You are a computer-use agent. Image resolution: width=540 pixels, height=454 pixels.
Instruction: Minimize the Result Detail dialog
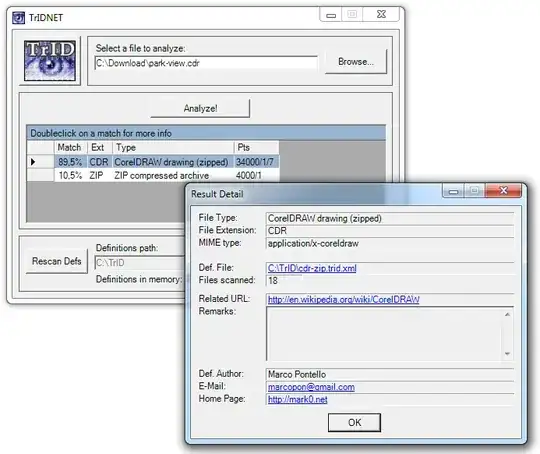click(454, 191)
